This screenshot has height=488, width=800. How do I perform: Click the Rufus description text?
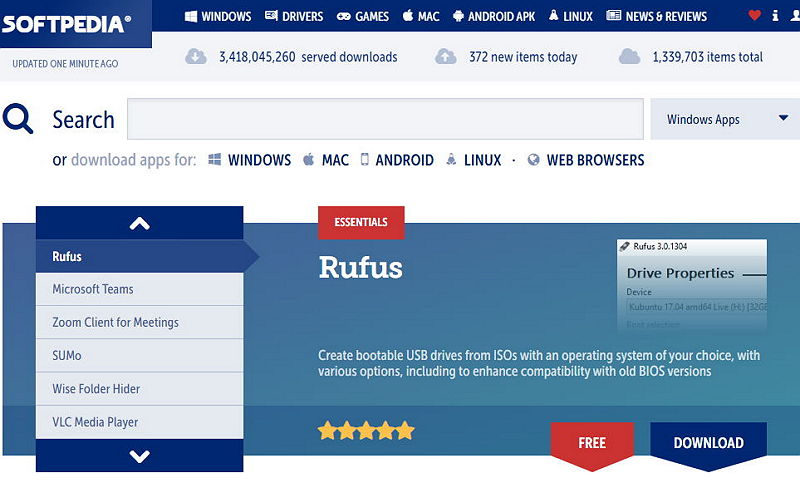539,363
